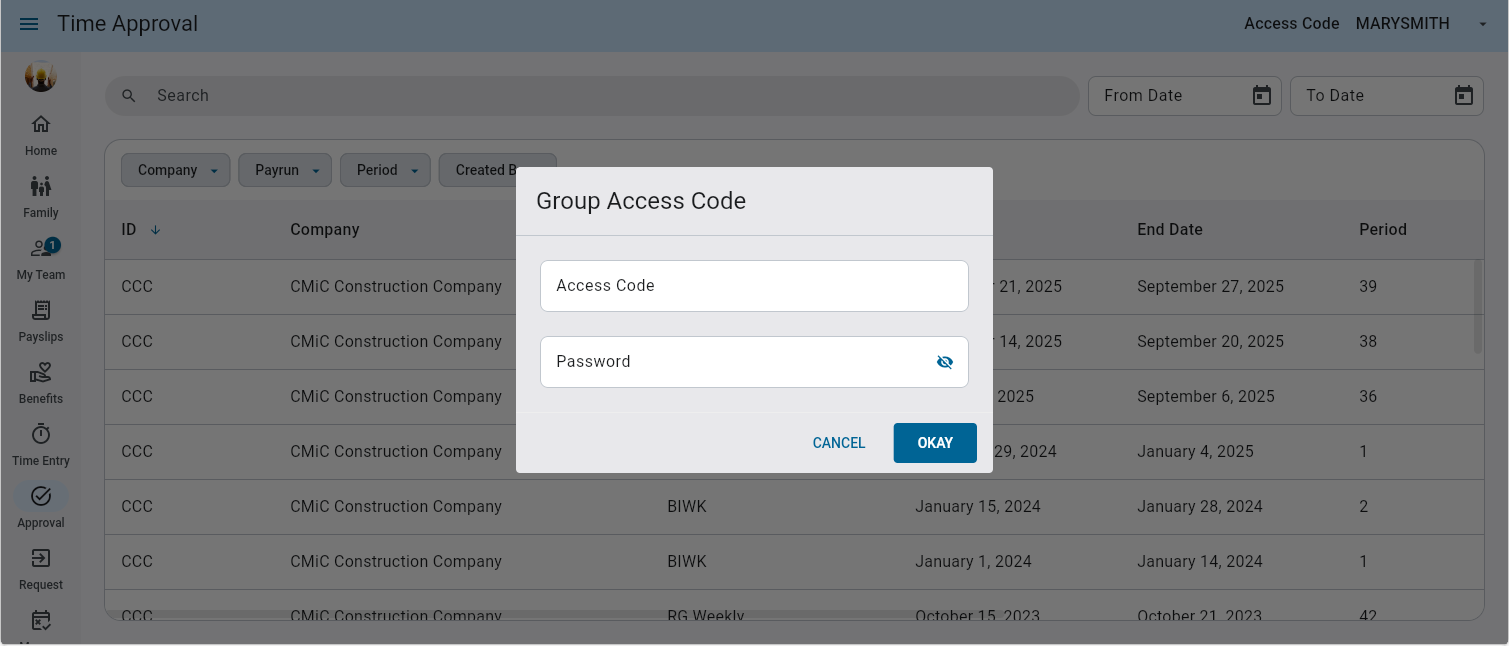Open Request from the sidebar
The width and height of the screenshot is (1509, 646).
[x=41, y=569]
